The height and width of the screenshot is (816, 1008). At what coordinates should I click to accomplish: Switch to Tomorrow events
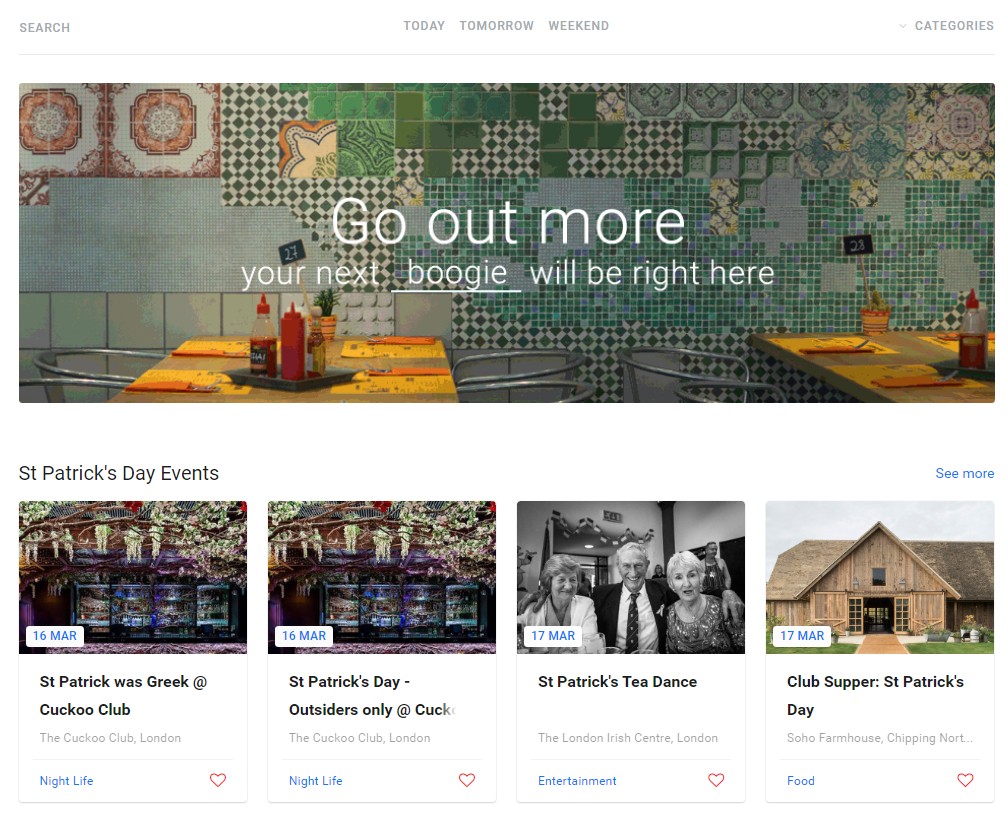click(496, 26)
